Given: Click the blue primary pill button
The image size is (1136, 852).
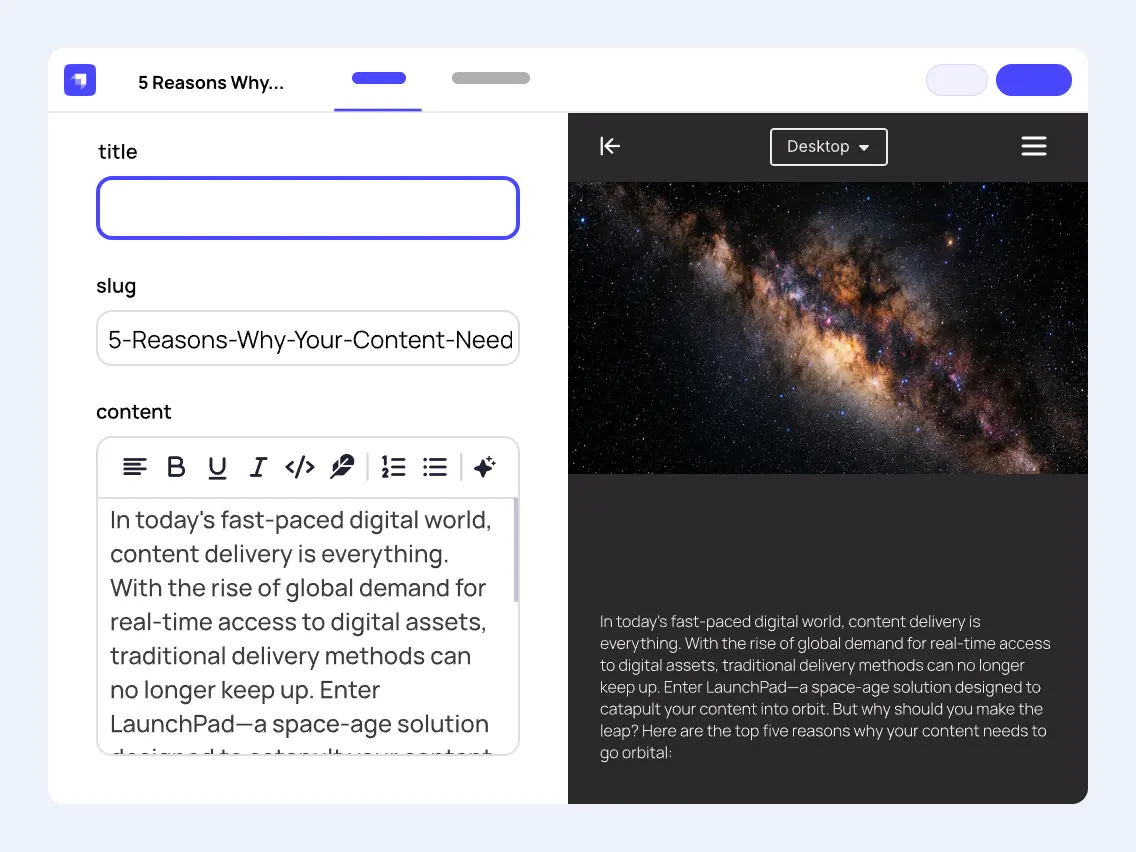Looking at the screenshot, I should [x=1034, y=80].
